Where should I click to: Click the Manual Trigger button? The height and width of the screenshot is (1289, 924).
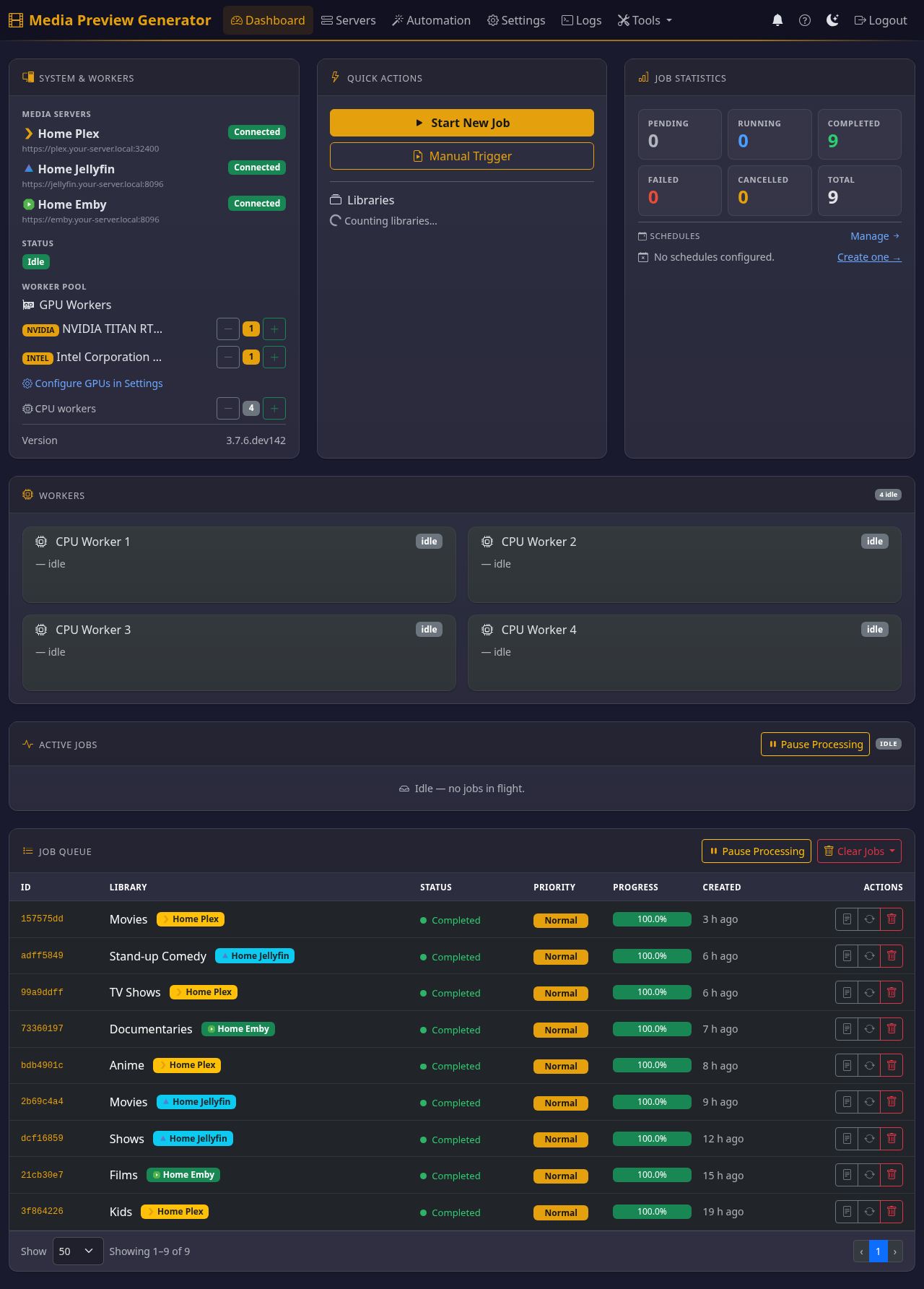462,156
